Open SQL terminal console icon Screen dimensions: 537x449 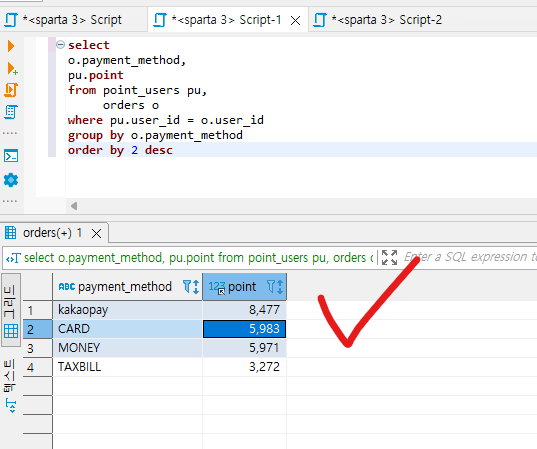tap(11, 156)
